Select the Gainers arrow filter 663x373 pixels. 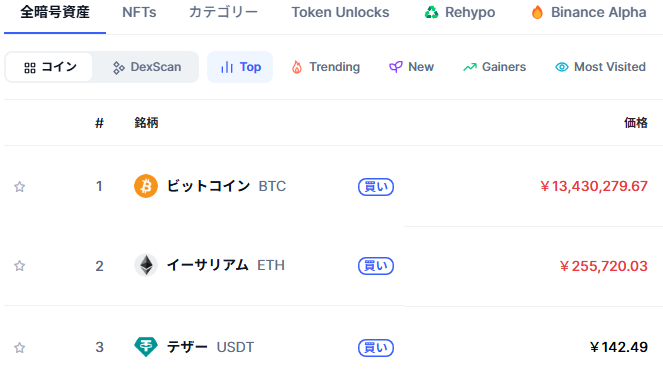pos(494,67)
